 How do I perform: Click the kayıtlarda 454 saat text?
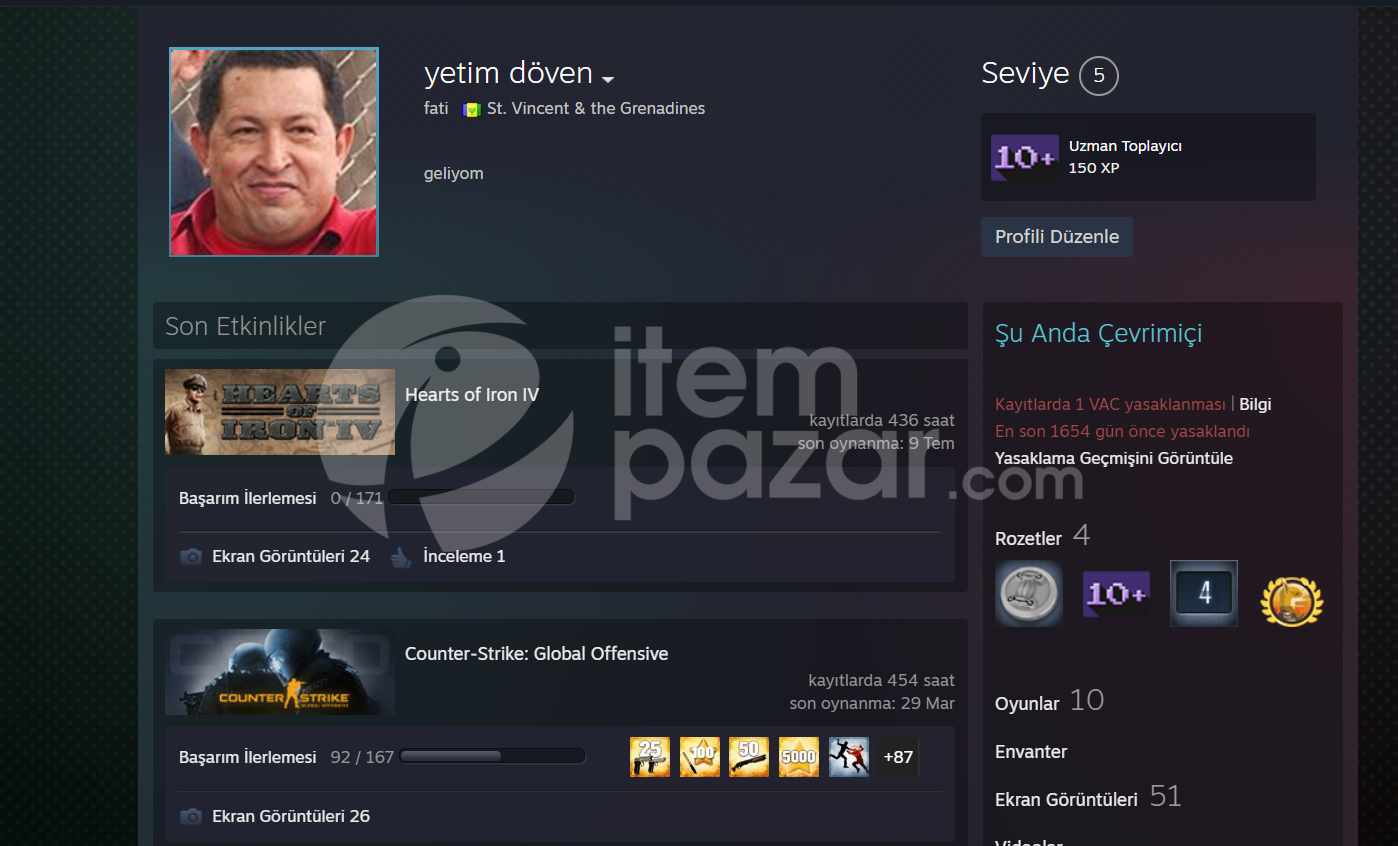click(882, 681)
